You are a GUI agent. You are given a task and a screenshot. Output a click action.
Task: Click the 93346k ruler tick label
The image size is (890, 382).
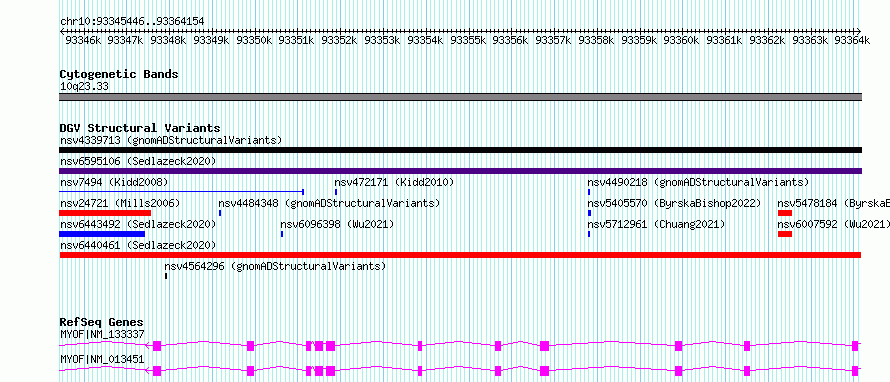(83, 40)
